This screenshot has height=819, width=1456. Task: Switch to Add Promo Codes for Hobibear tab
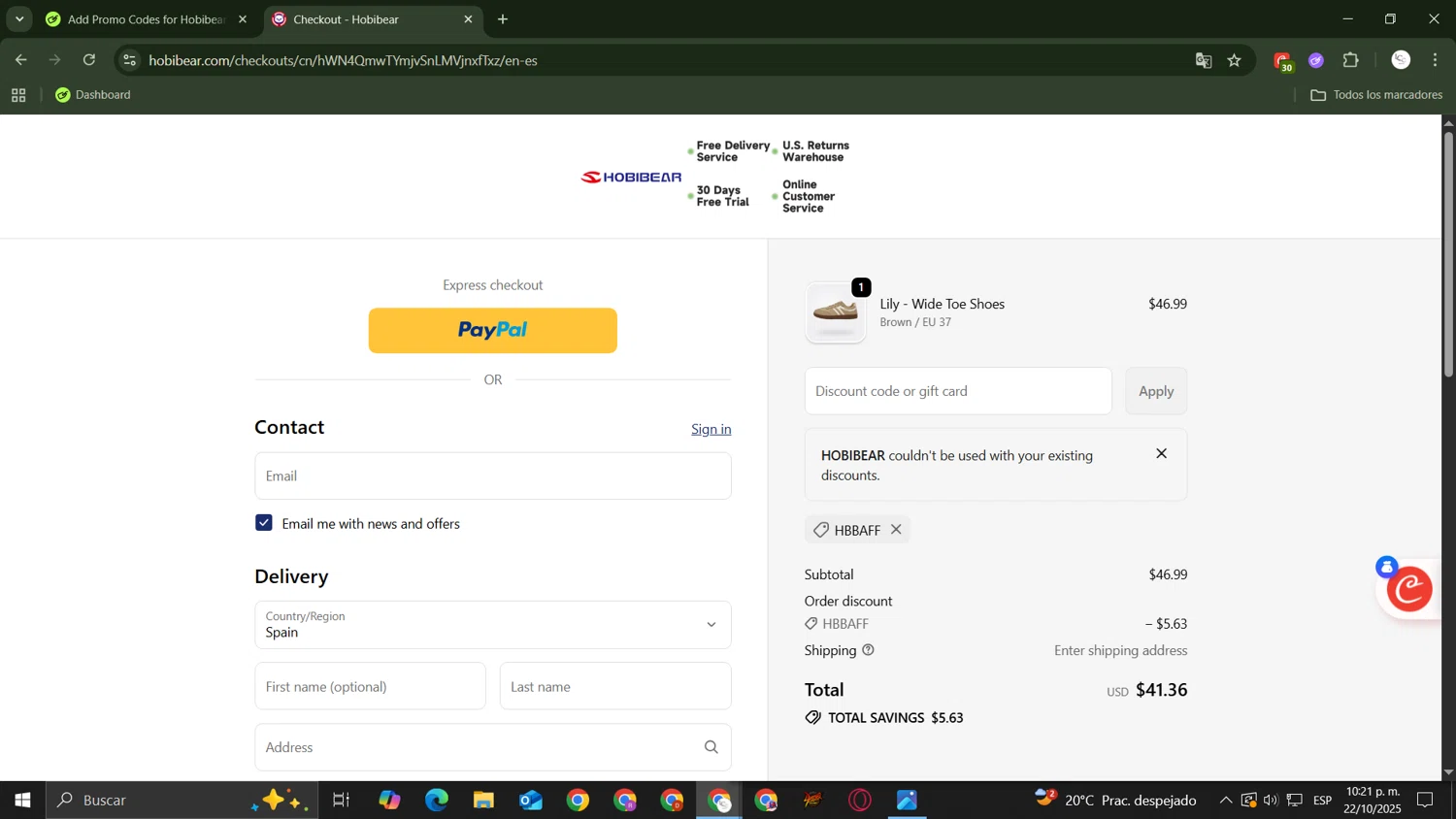pyautogui.click(x=147, y=19)
